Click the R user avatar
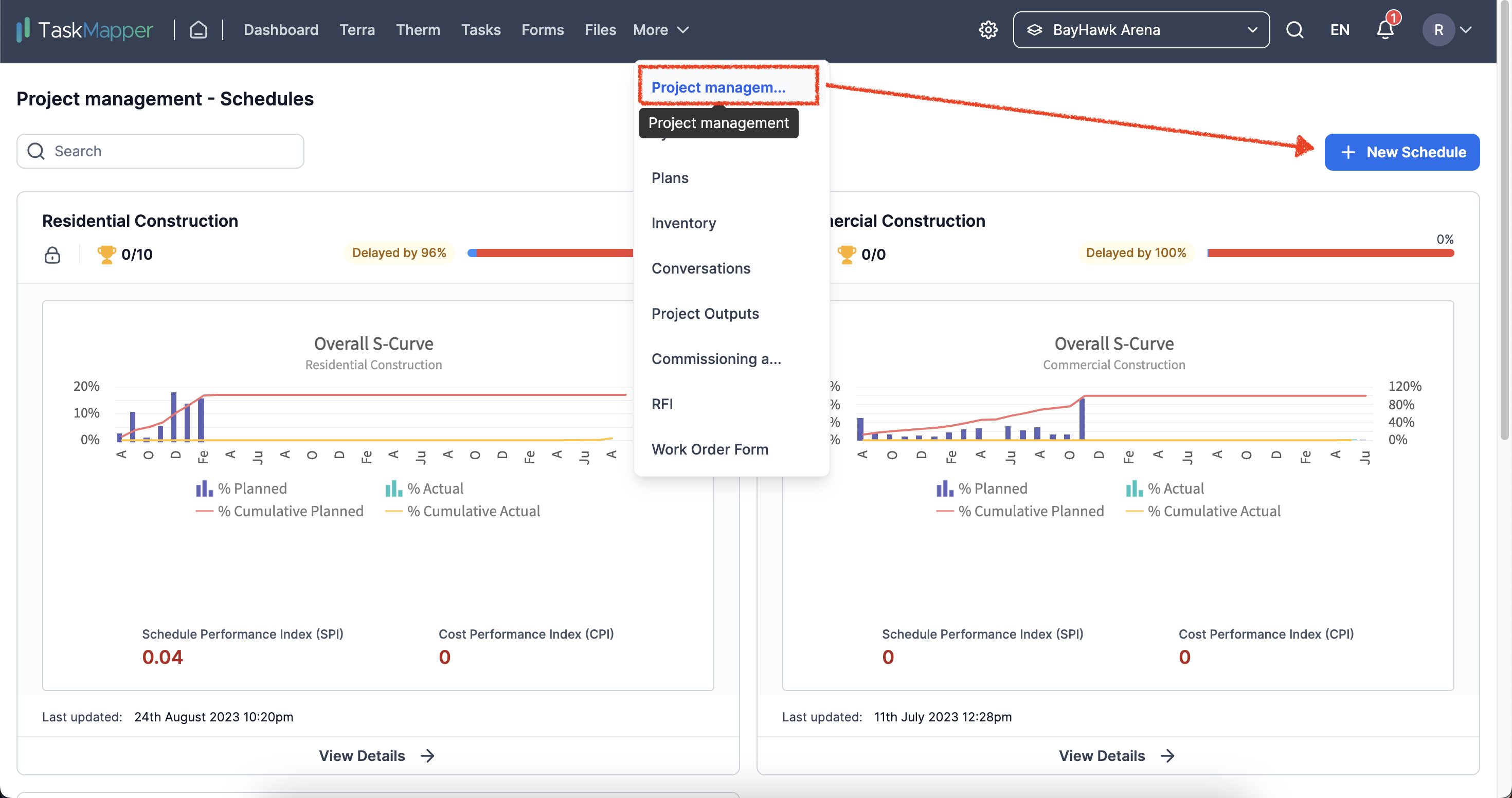 1438,29
